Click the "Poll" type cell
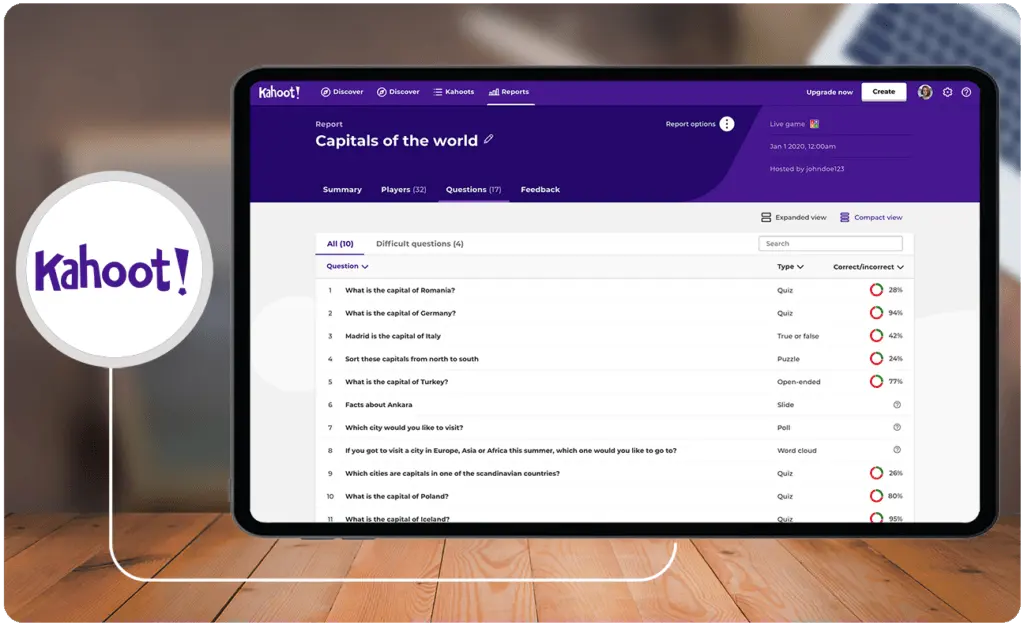 click(x=783, y=428)
